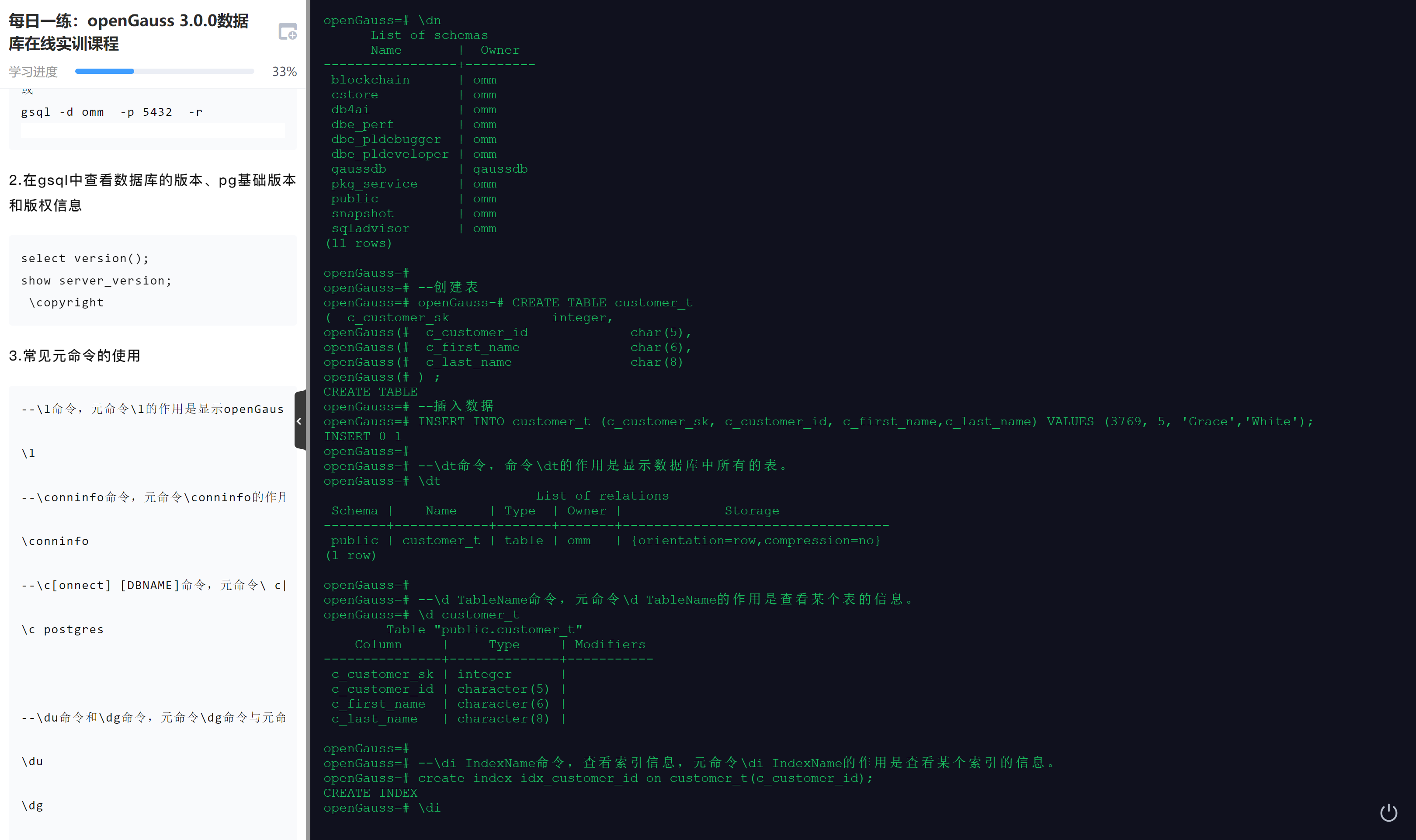Click the new window icon beside course title
The width and height of the screenshot is (1416, 840).
pos(288,32)
